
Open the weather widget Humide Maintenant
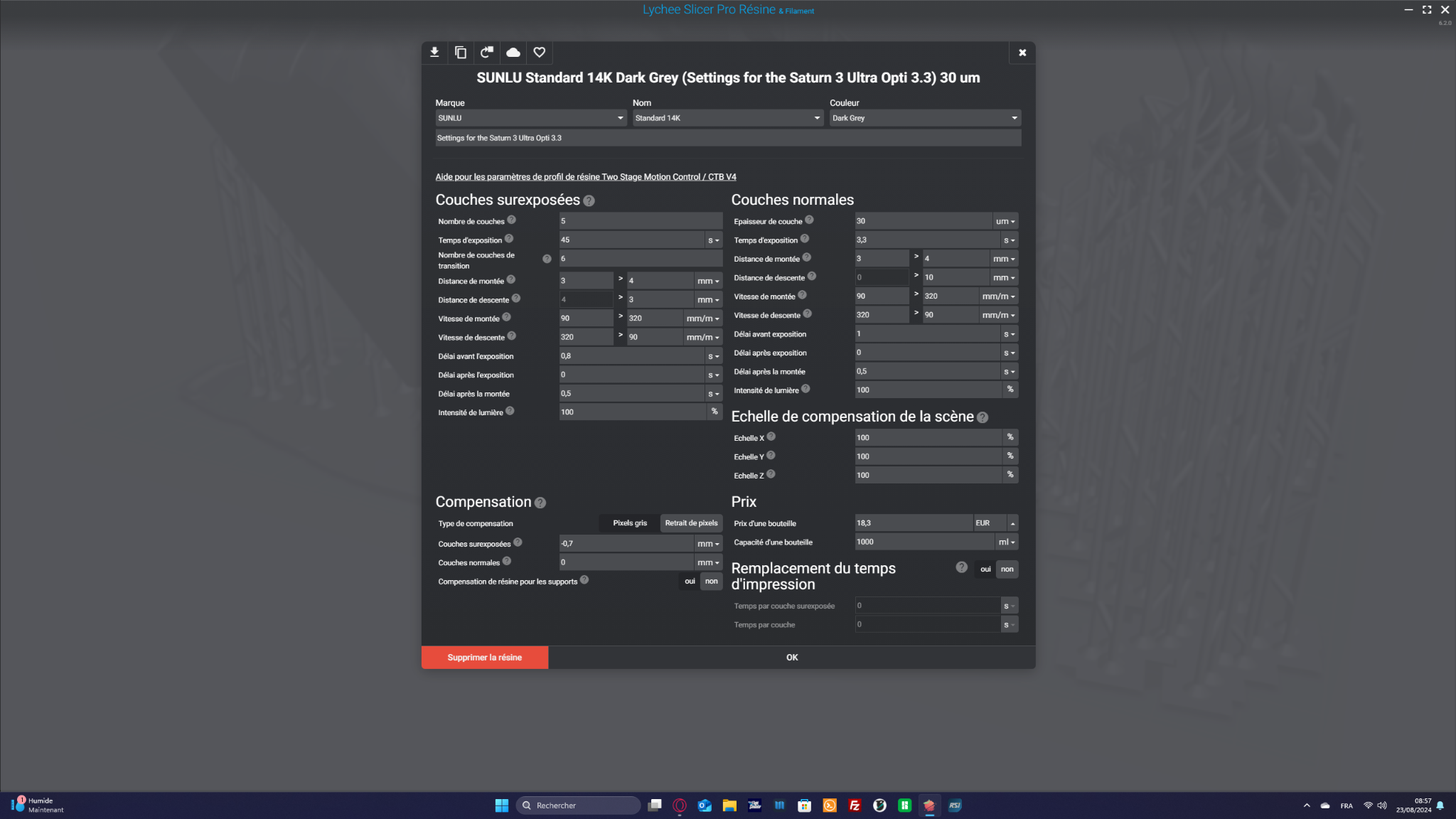click(38, 805)
